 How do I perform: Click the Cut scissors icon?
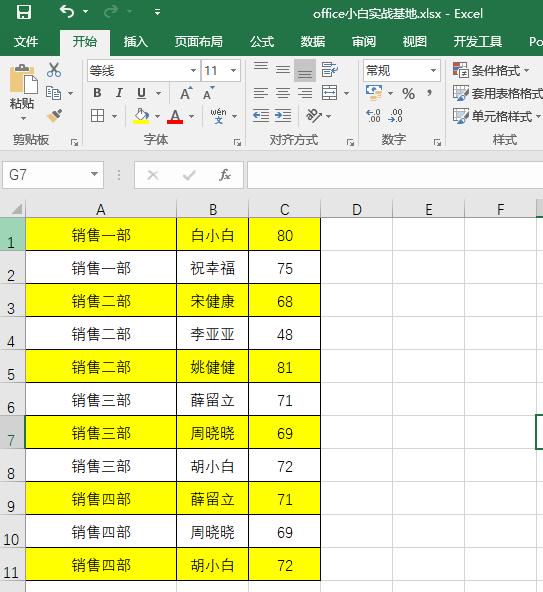tap(54, 70)
